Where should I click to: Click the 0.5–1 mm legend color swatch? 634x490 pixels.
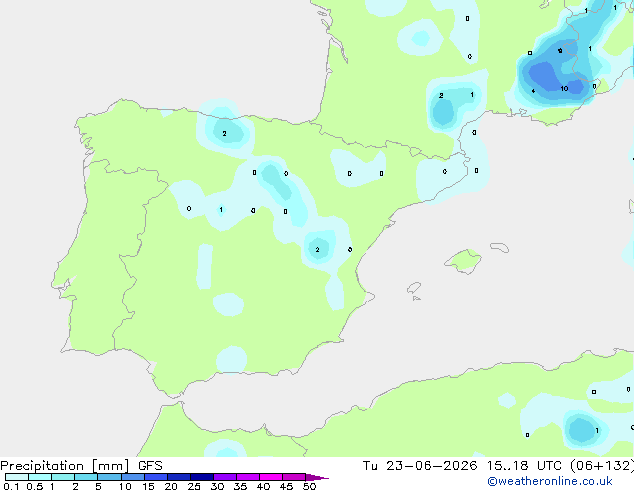40,477
